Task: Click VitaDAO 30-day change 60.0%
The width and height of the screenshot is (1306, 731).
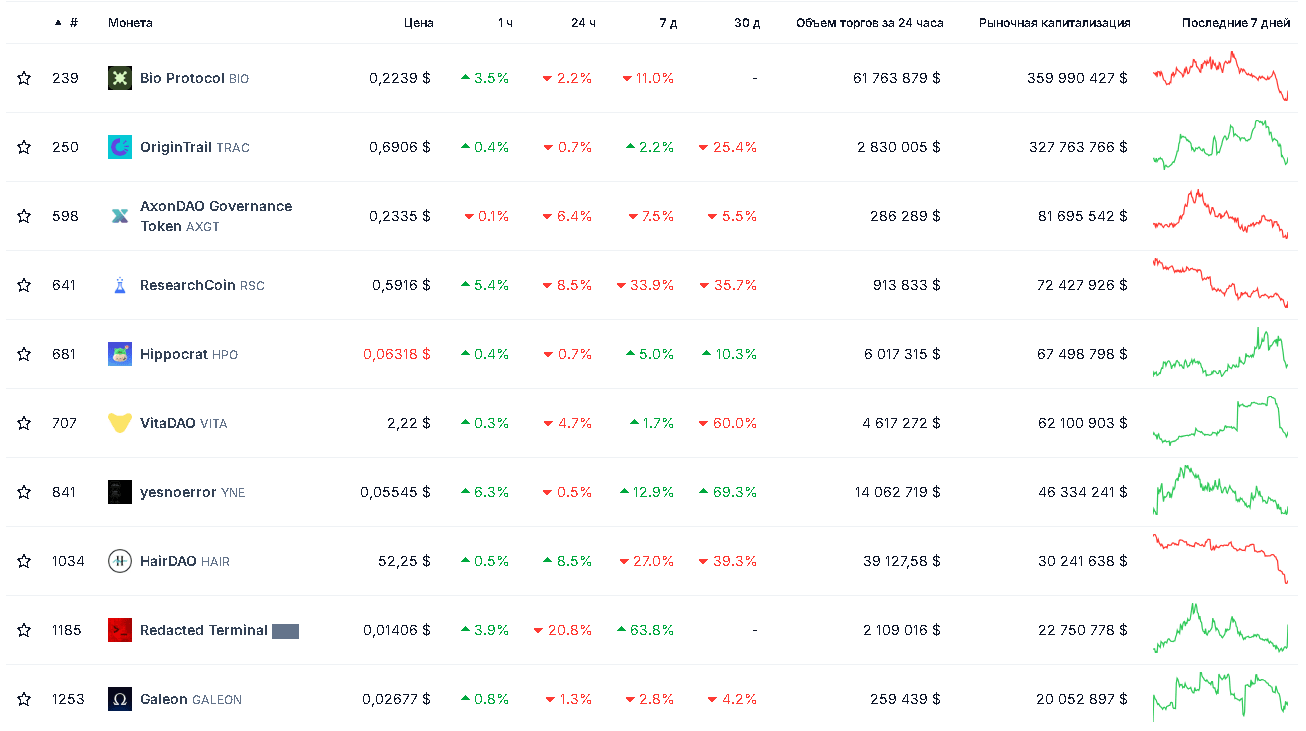Action: [x=728, y=423]
